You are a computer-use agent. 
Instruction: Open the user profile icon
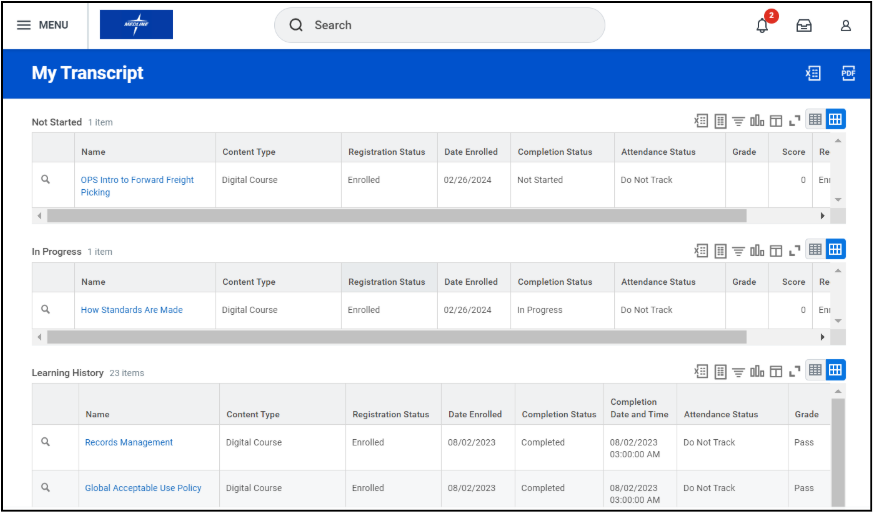click(x=846, y=25)
